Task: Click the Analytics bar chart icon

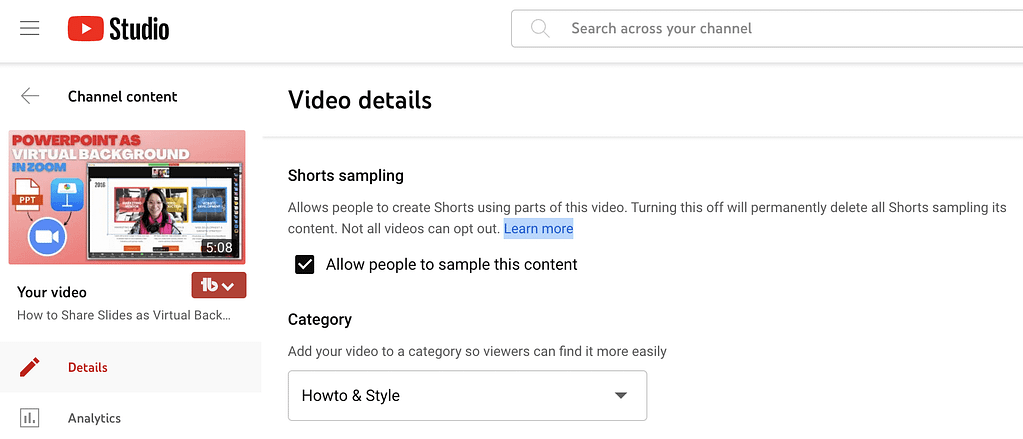Action: (x=30, y=418)
